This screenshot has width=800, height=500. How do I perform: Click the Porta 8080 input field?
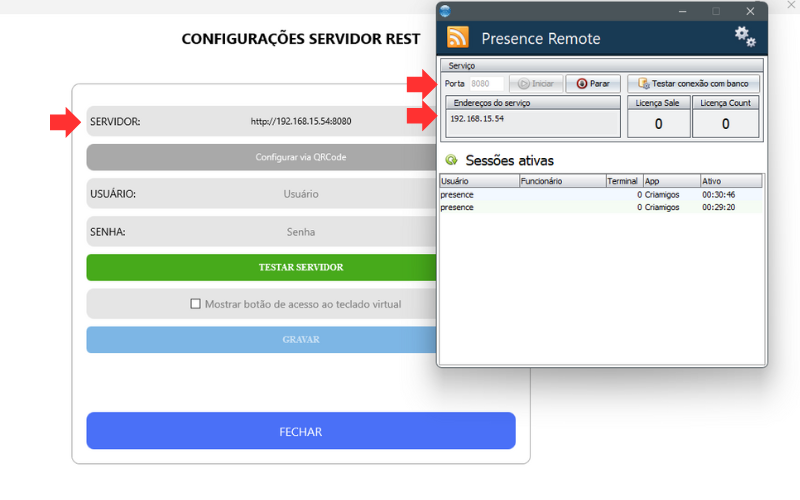(486, 84)
